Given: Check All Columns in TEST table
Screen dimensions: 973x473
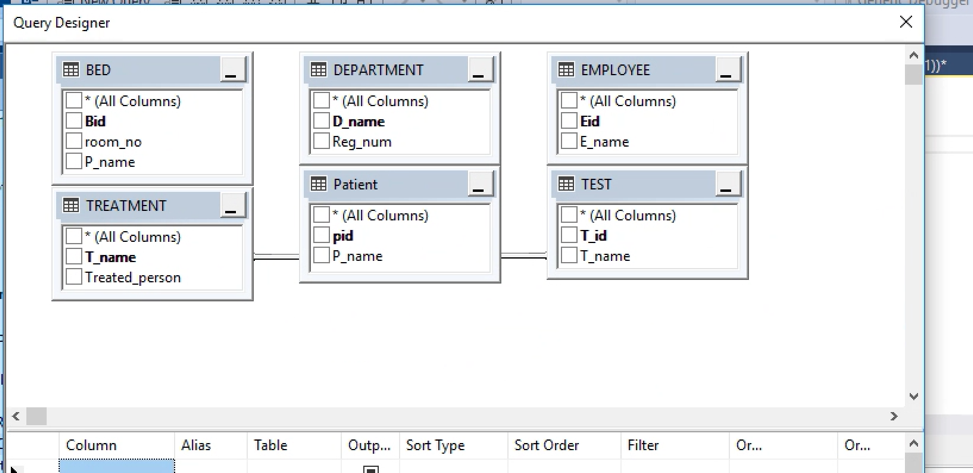Looking at the screenshot, I should [x=569, y=215].
